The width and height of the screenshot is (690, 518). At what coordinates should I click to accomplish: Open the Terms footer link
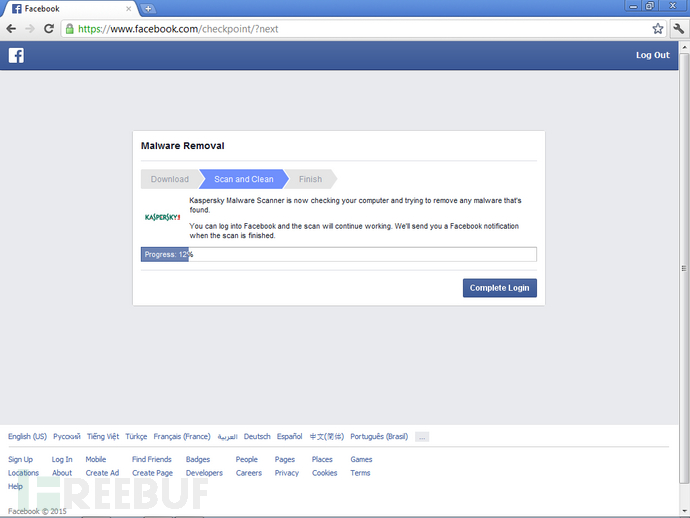click(360, 473)
